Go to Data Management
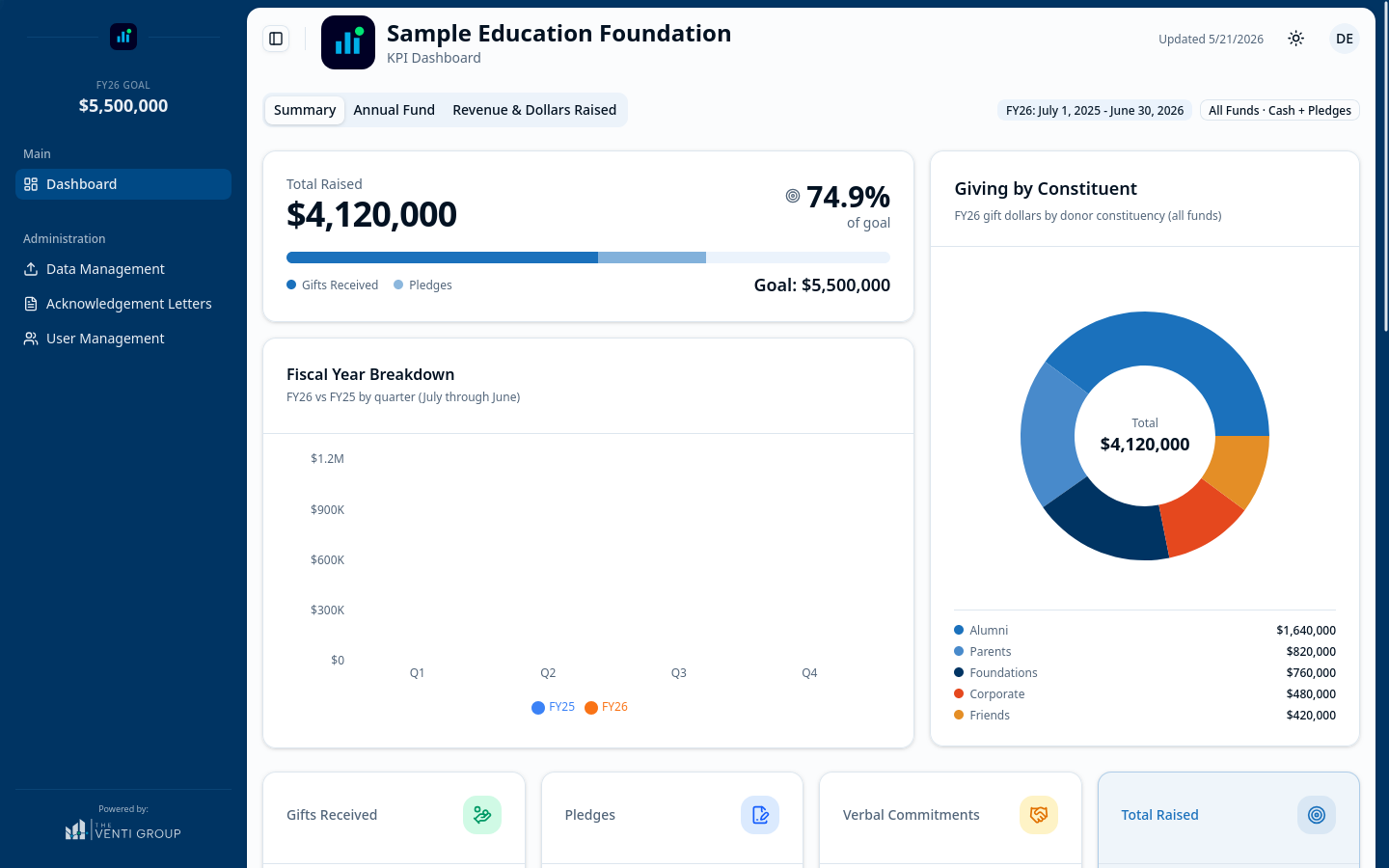Viewport: 1389px width, 868px height. (123, 269)
